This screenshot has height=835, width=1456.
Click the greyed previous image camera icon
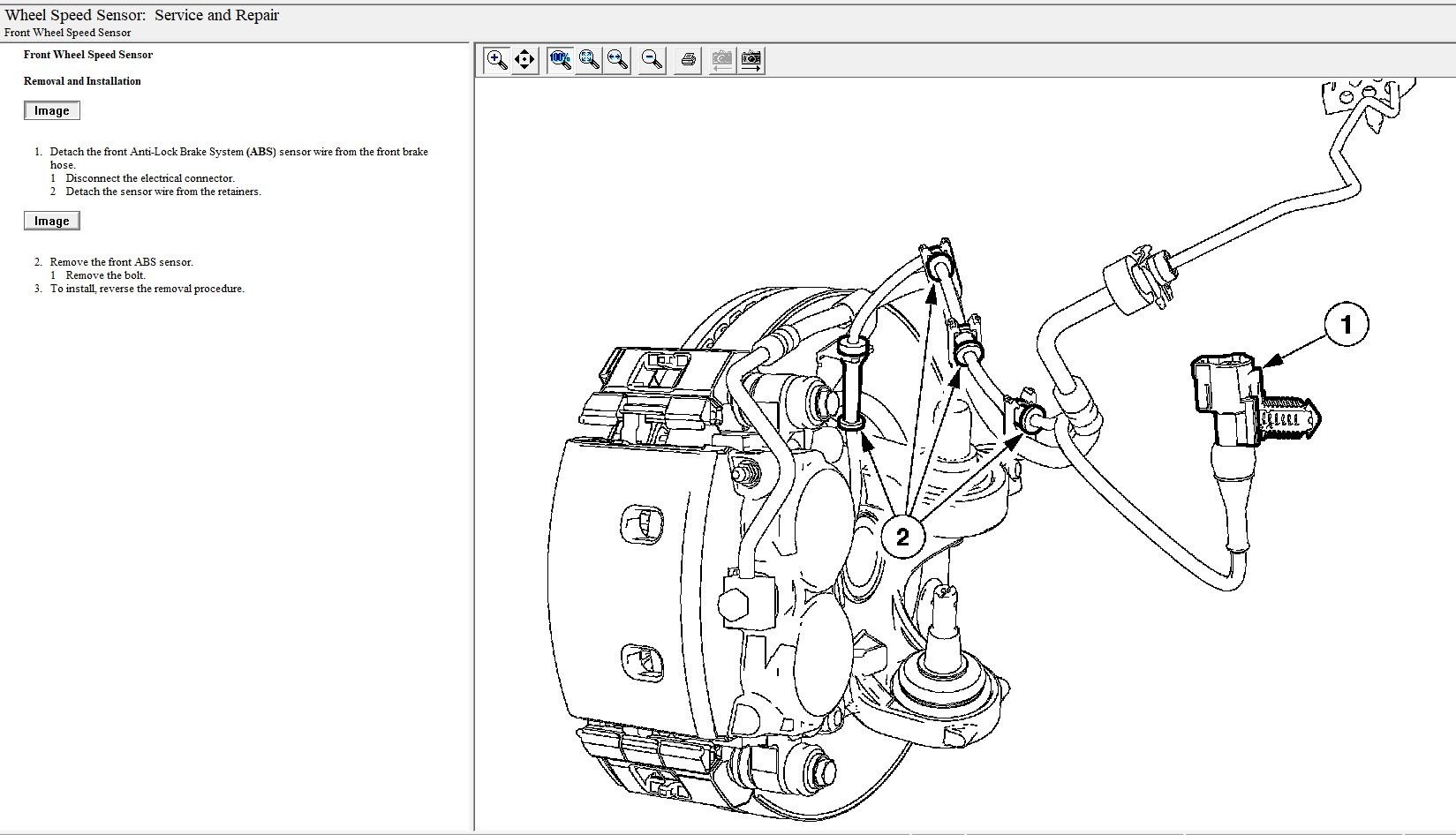[722, 60]
